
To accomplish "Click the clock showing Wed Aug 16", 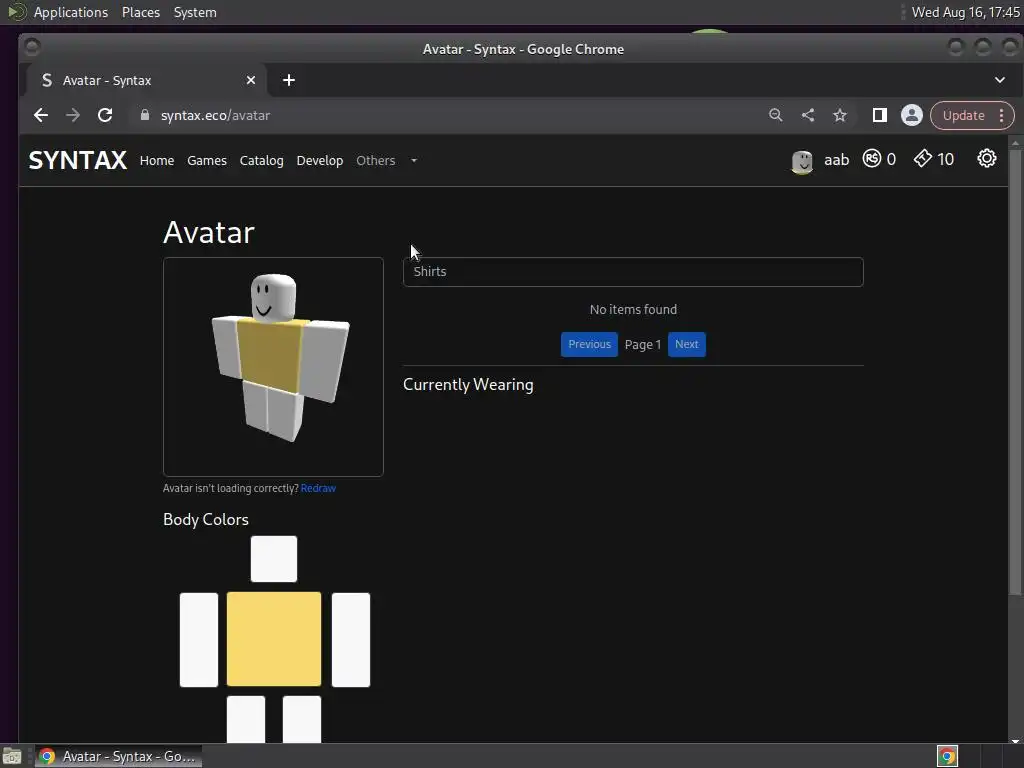I will pyautogui.click(x=965, y=12).
